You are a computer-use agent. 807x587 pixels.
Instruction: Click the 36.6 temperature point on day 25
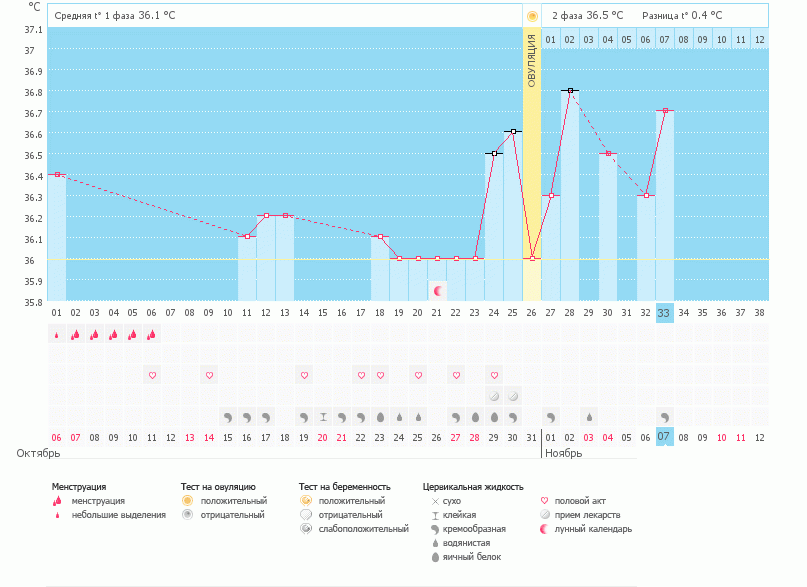[x=513, y=132]
